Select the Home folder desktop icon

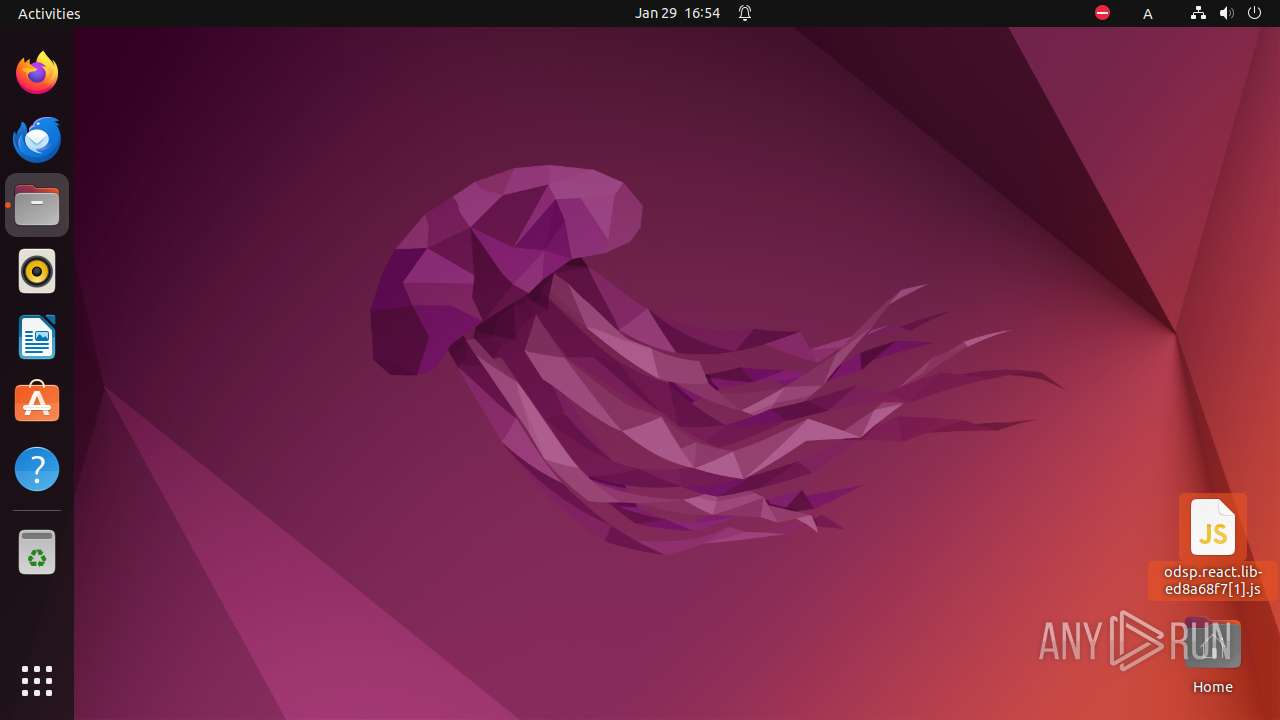pos(1213,645)
